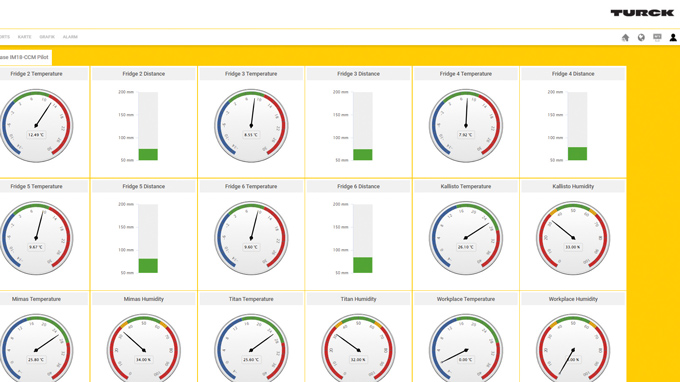
Task: Select the IM18-CCM Pilot tab
Action: tap(25, 57)
